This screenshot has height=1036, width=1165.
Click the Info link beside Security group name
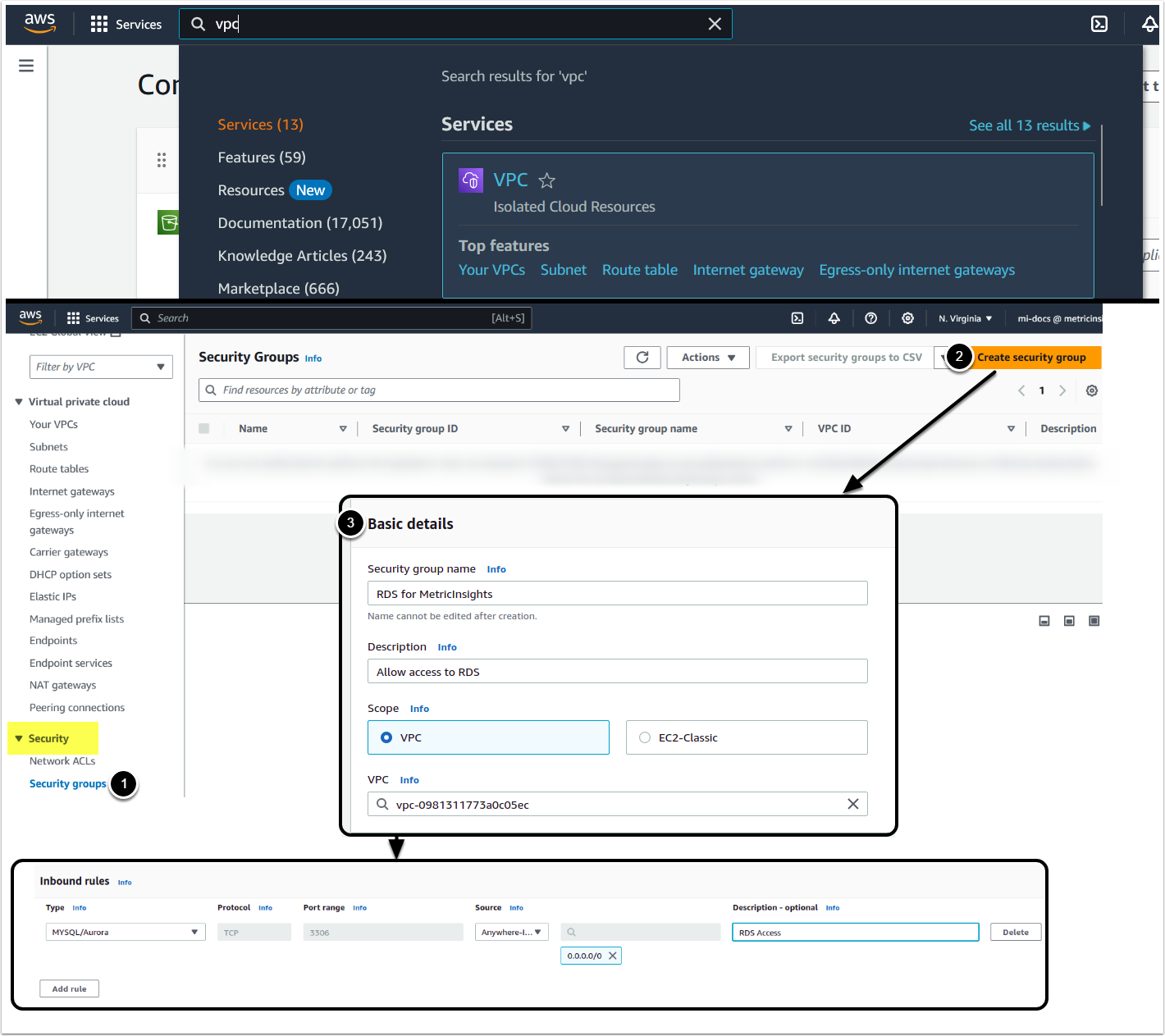[496, 569]
